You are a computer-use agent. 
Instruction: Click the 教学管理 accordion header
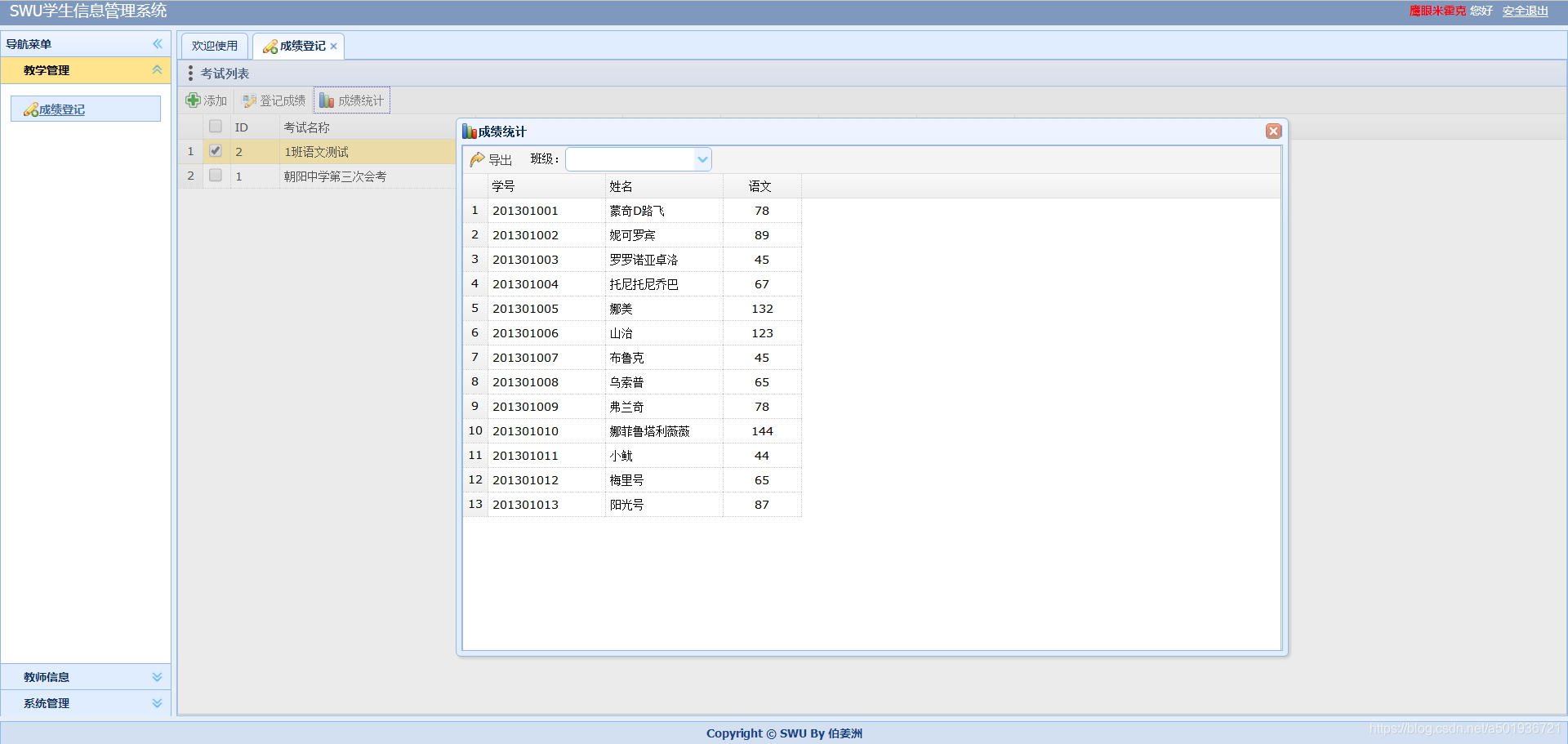[x=86, y=70]
